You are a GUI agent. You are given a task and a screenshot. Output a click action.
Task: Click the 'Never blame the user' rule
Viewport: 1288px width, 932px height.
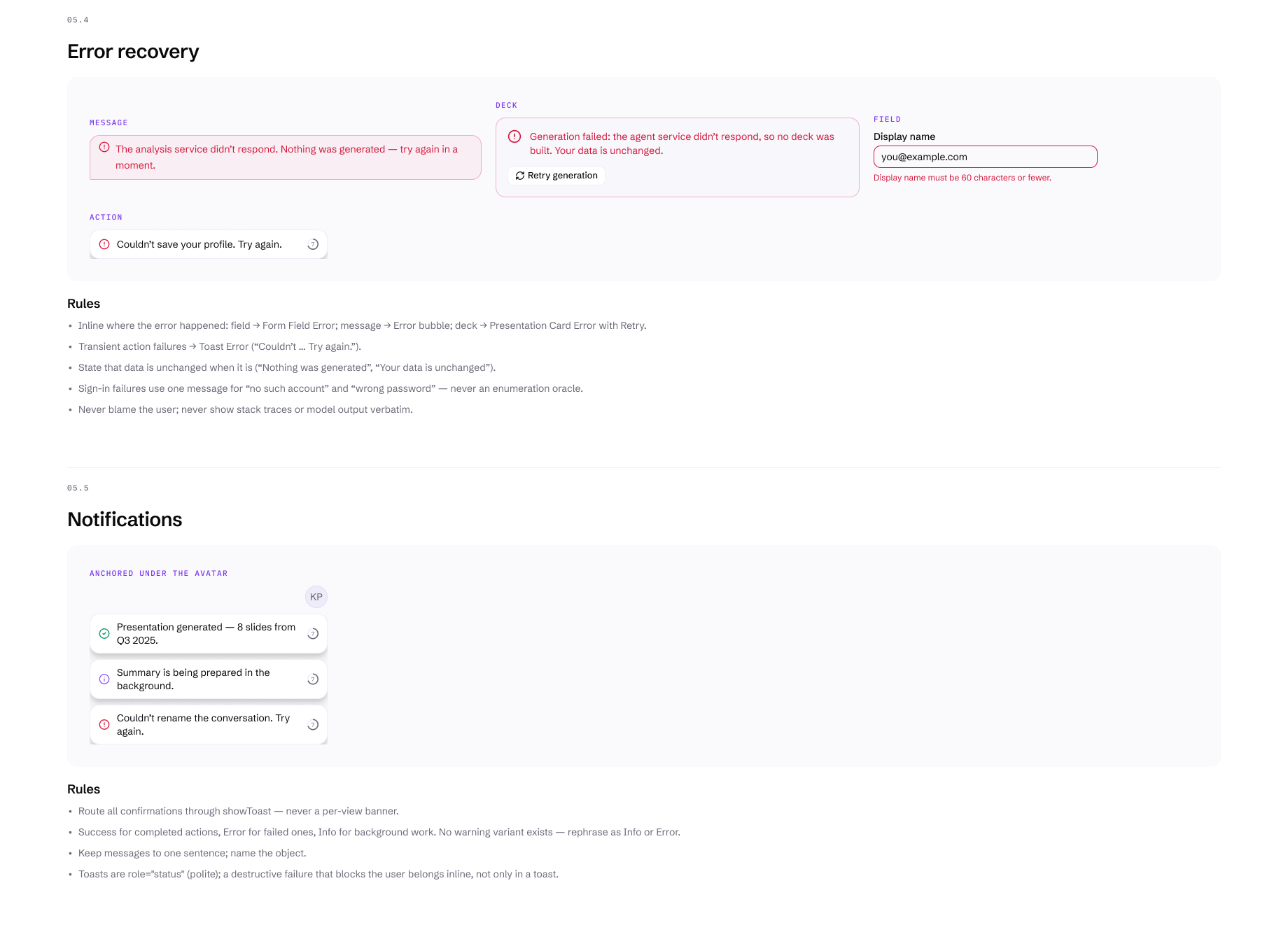pos(246,410)
